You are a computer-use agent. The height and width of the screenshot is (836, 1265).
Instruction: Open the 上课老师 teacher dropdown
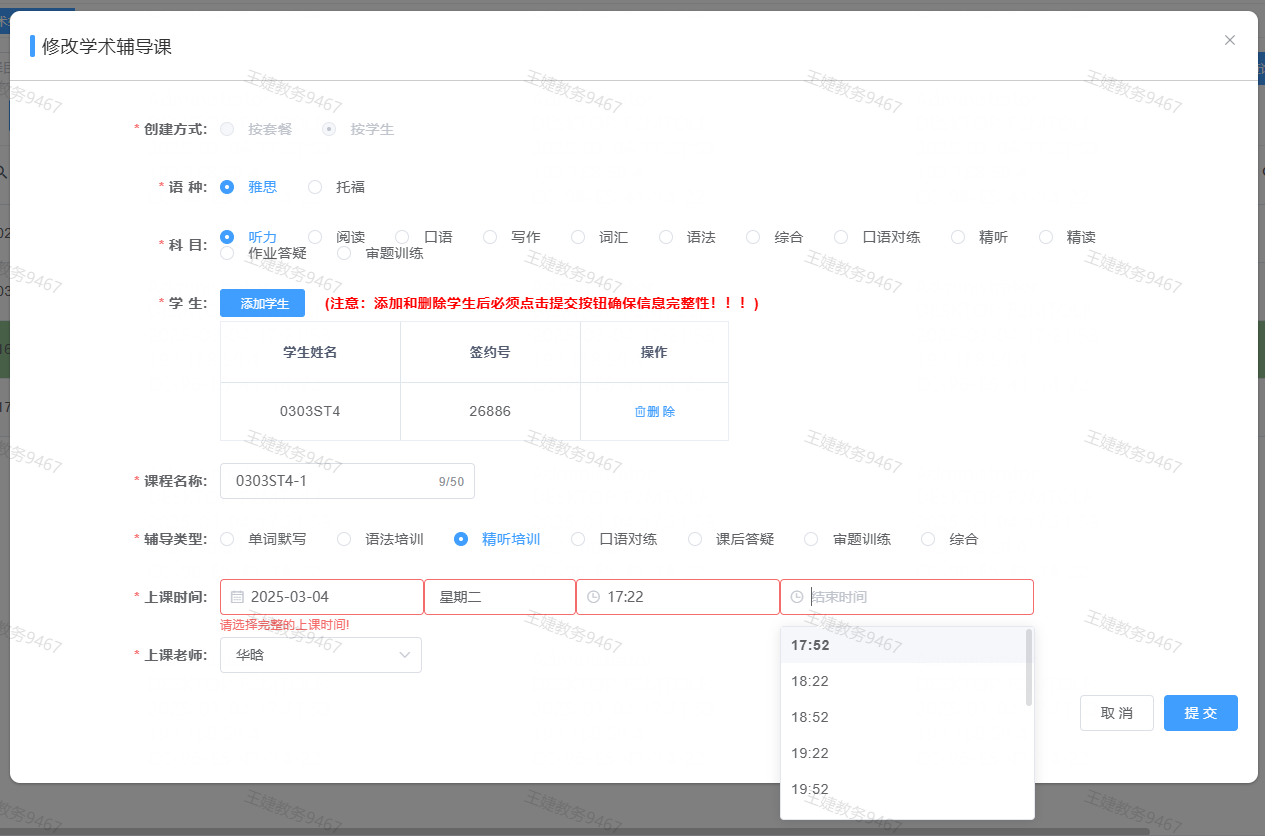(320, 655)
